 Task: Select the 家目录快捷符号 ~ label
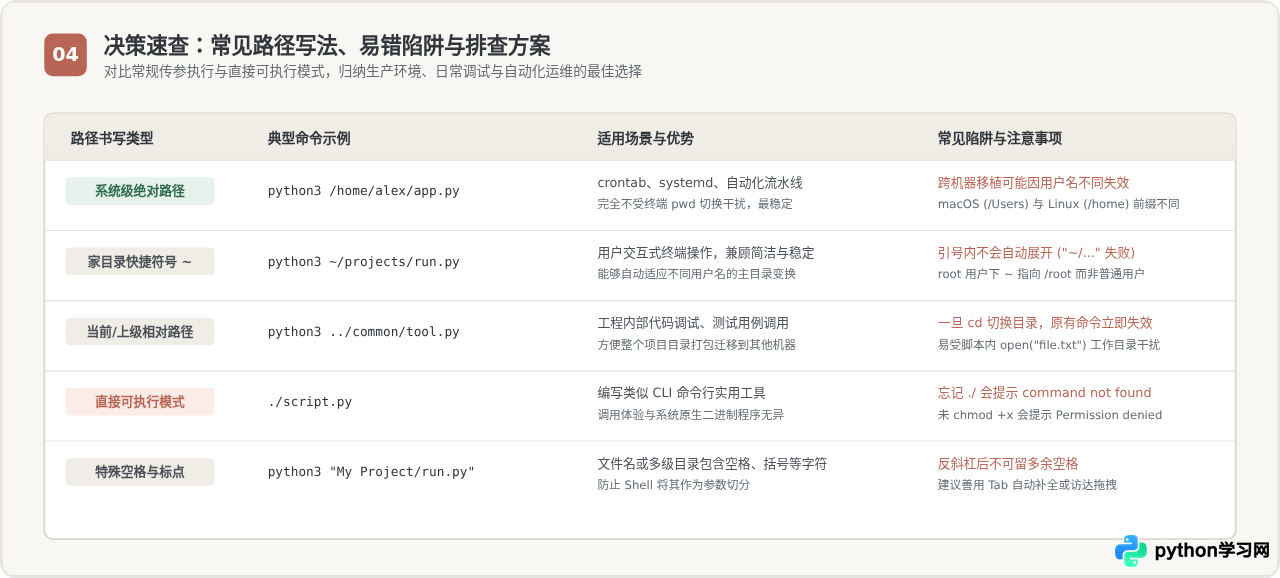[140, 261]
